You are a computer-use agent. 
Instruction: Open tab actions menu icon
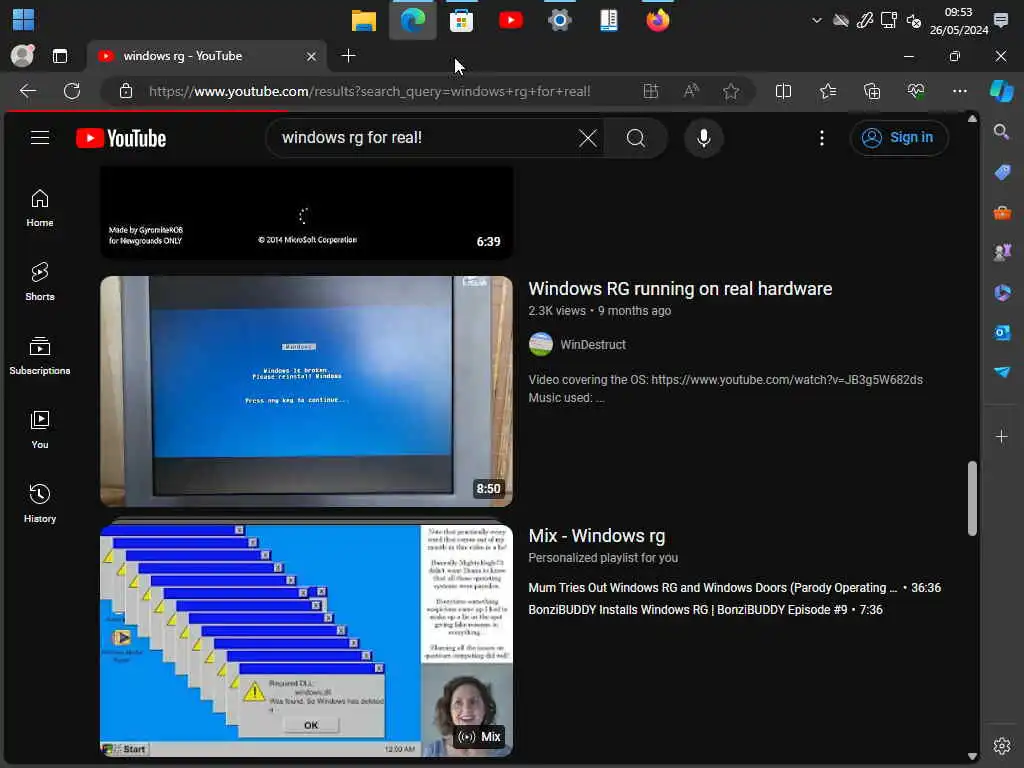pos(60,56)
